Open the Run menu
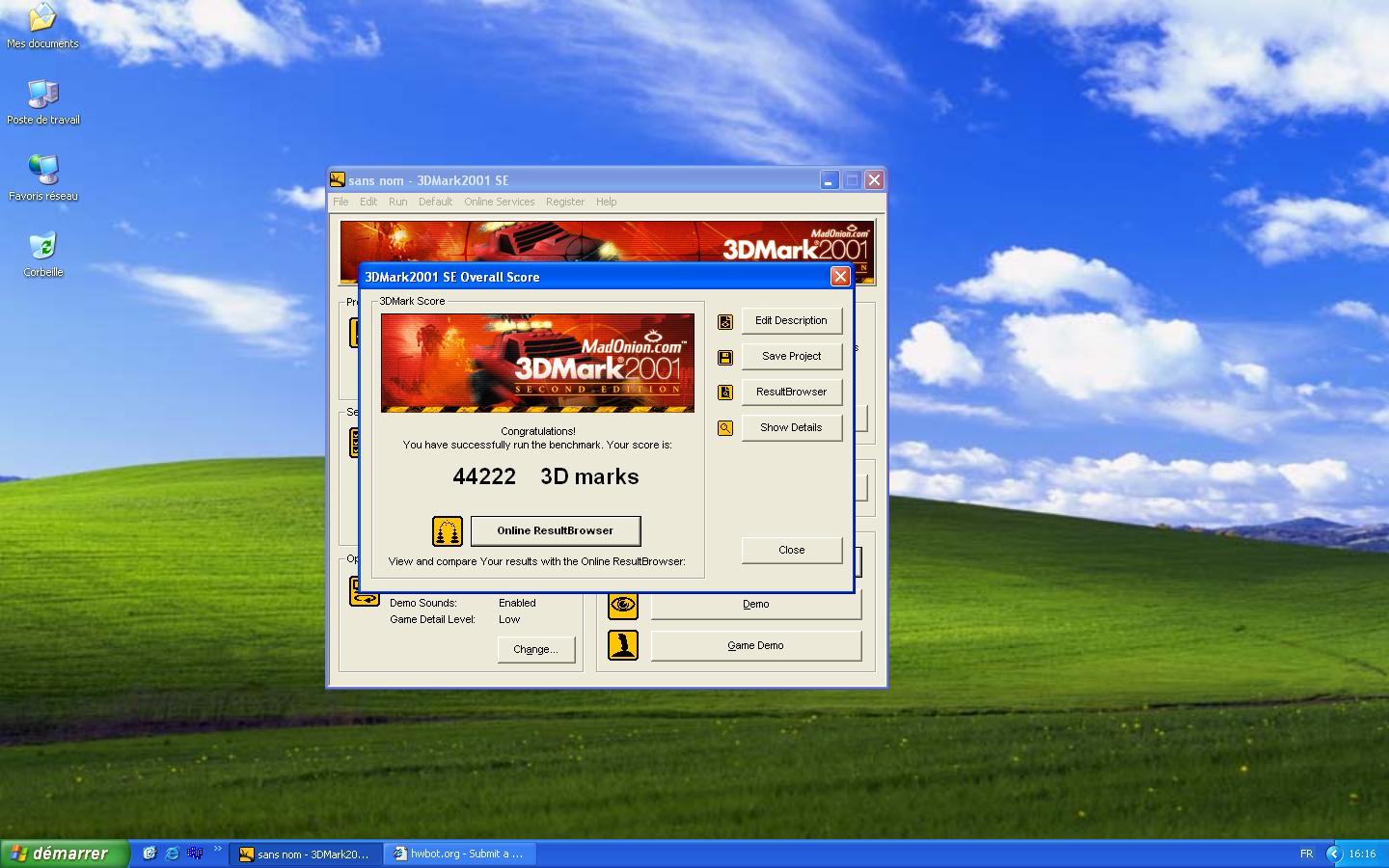Image resolution: width=1389 pixels, height=868 pixels. [397, 202]
